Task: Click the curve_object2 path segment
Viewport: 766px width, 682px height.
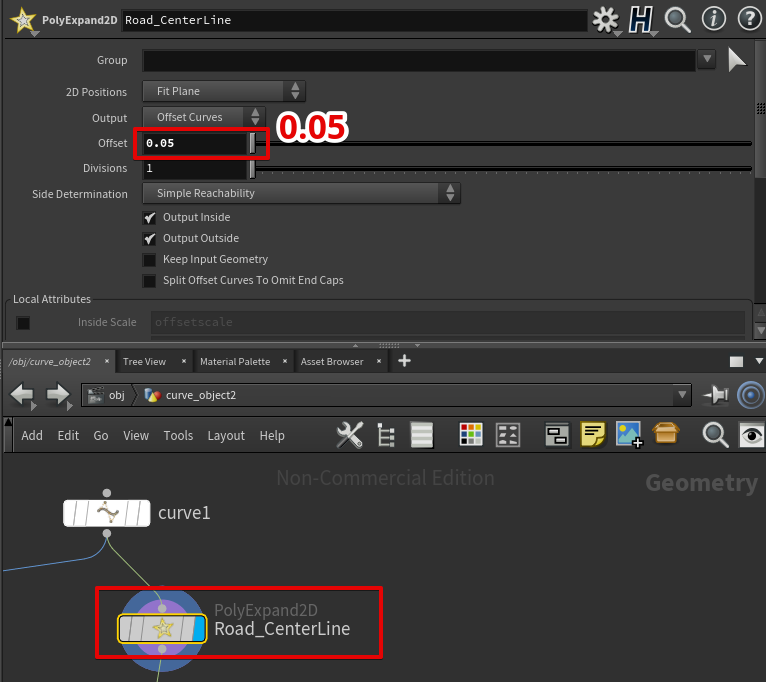Action: click(x=191, y=395)
